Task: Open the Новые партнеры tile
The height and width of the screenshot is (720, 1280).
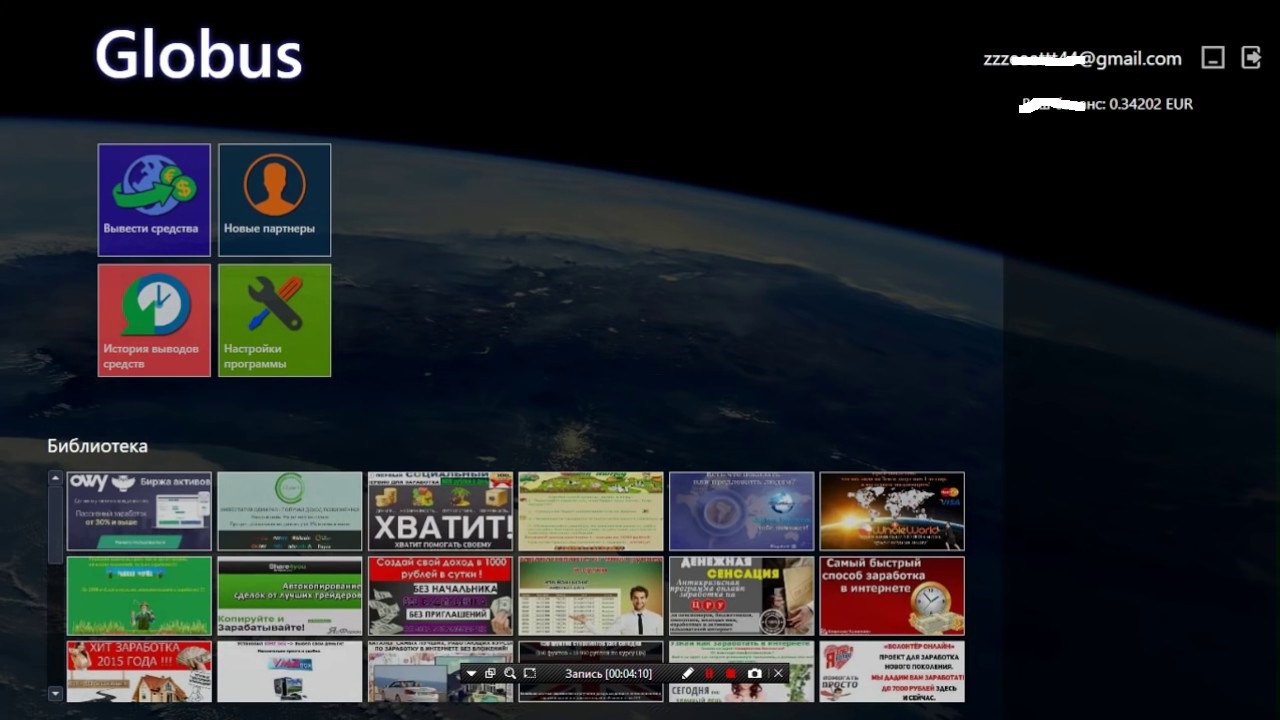Action: click(275, 200)
